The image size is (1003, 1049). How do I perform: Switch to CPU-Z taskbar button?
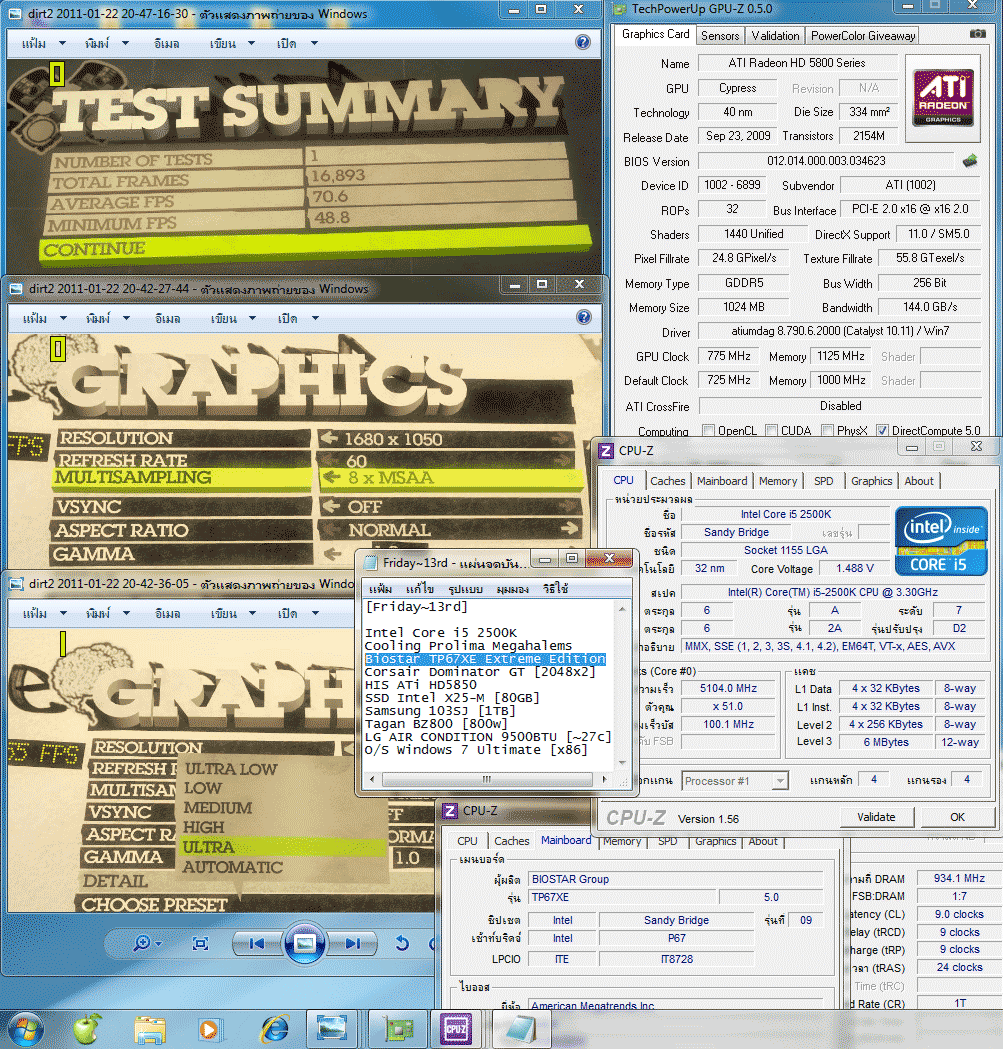tap(456, 1029)
